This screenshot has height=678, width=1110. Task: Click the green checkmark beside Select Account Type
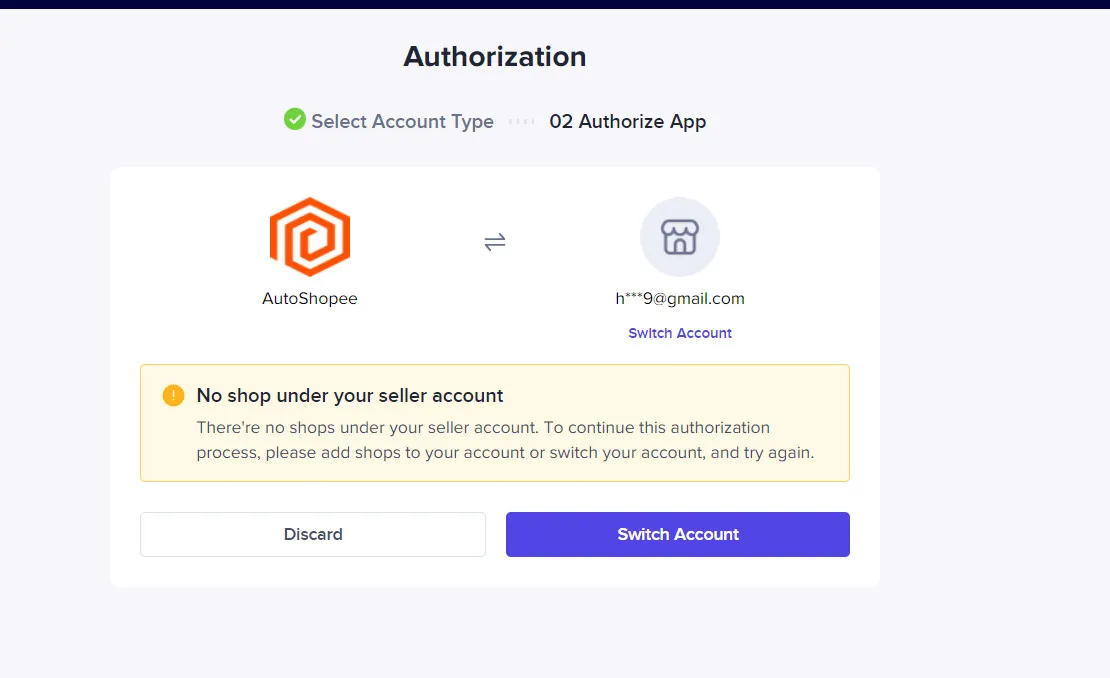coord(294,120)
